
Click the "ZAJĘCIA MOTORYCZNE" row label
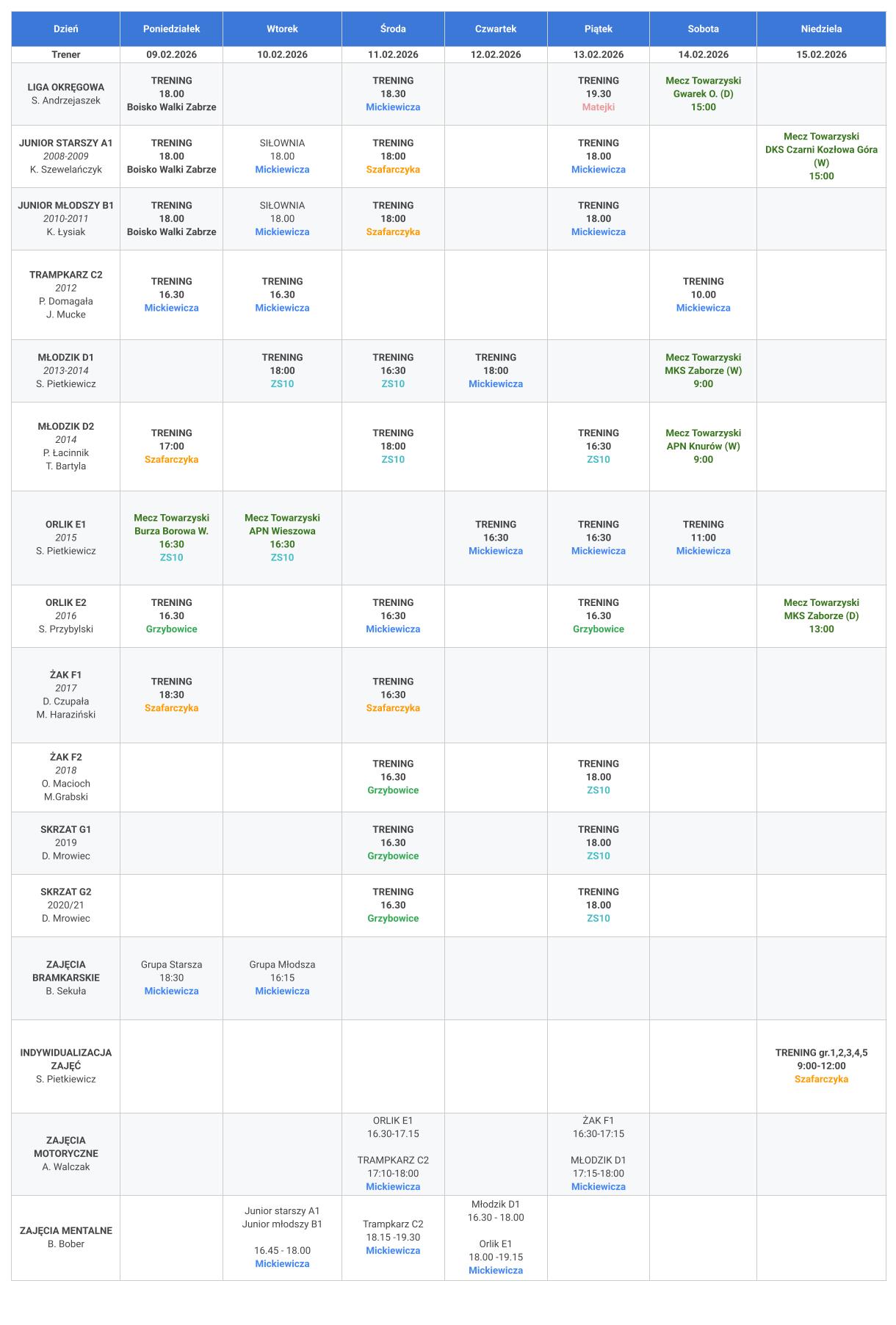tap(66, 1147)
